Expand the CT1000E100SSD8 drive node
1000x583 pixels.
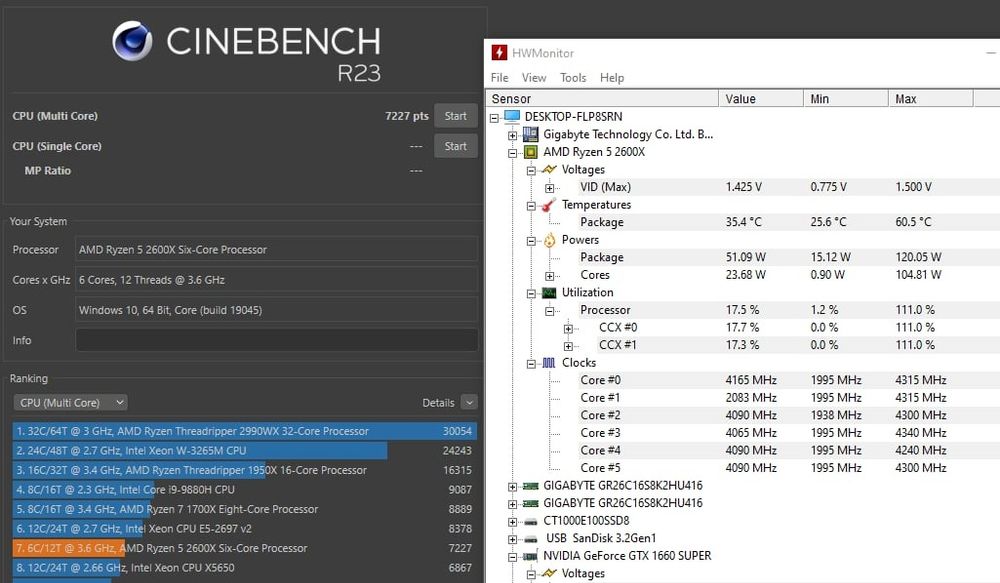513,522
